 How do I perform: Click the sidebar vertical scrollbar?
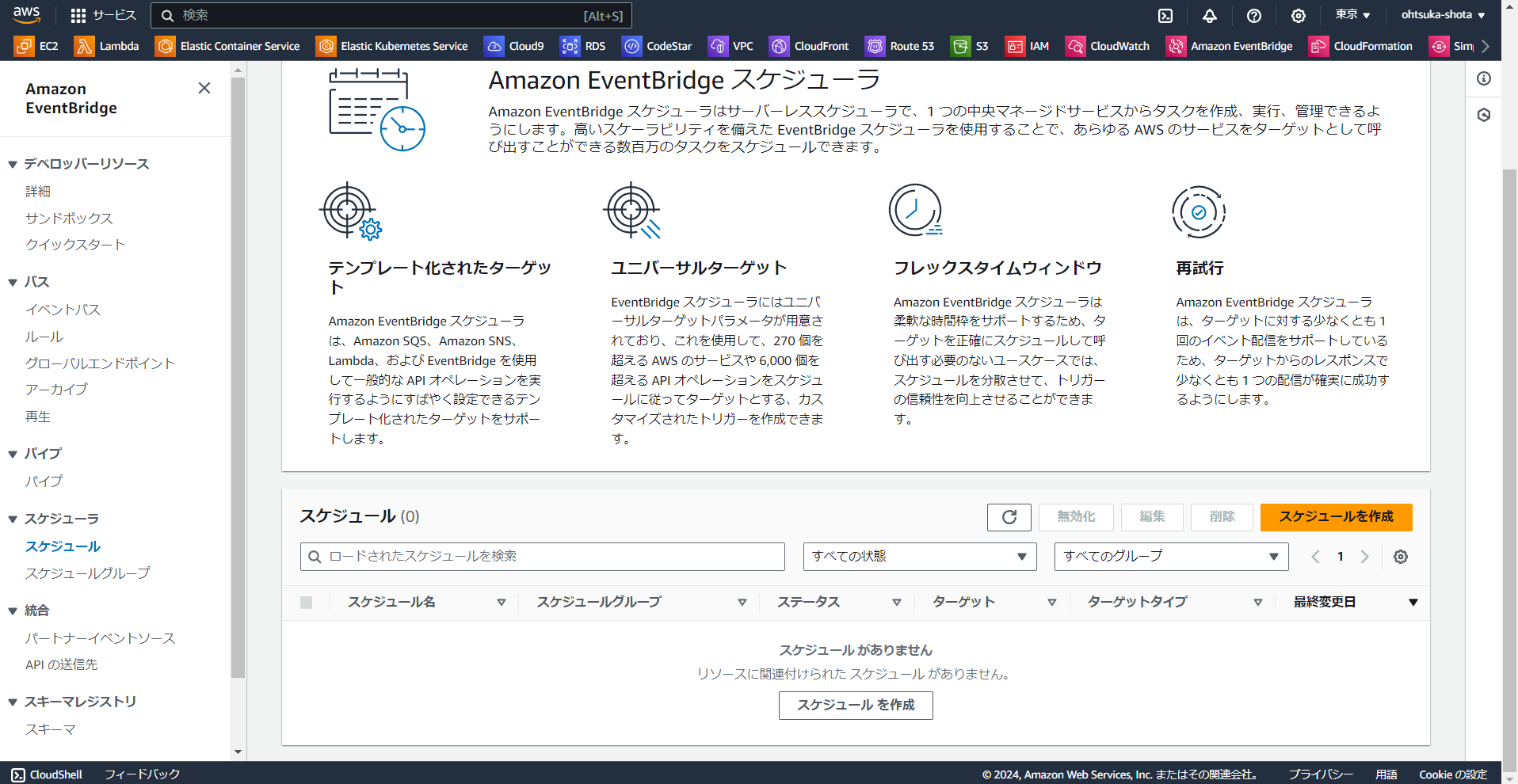(x=238, y=378)
